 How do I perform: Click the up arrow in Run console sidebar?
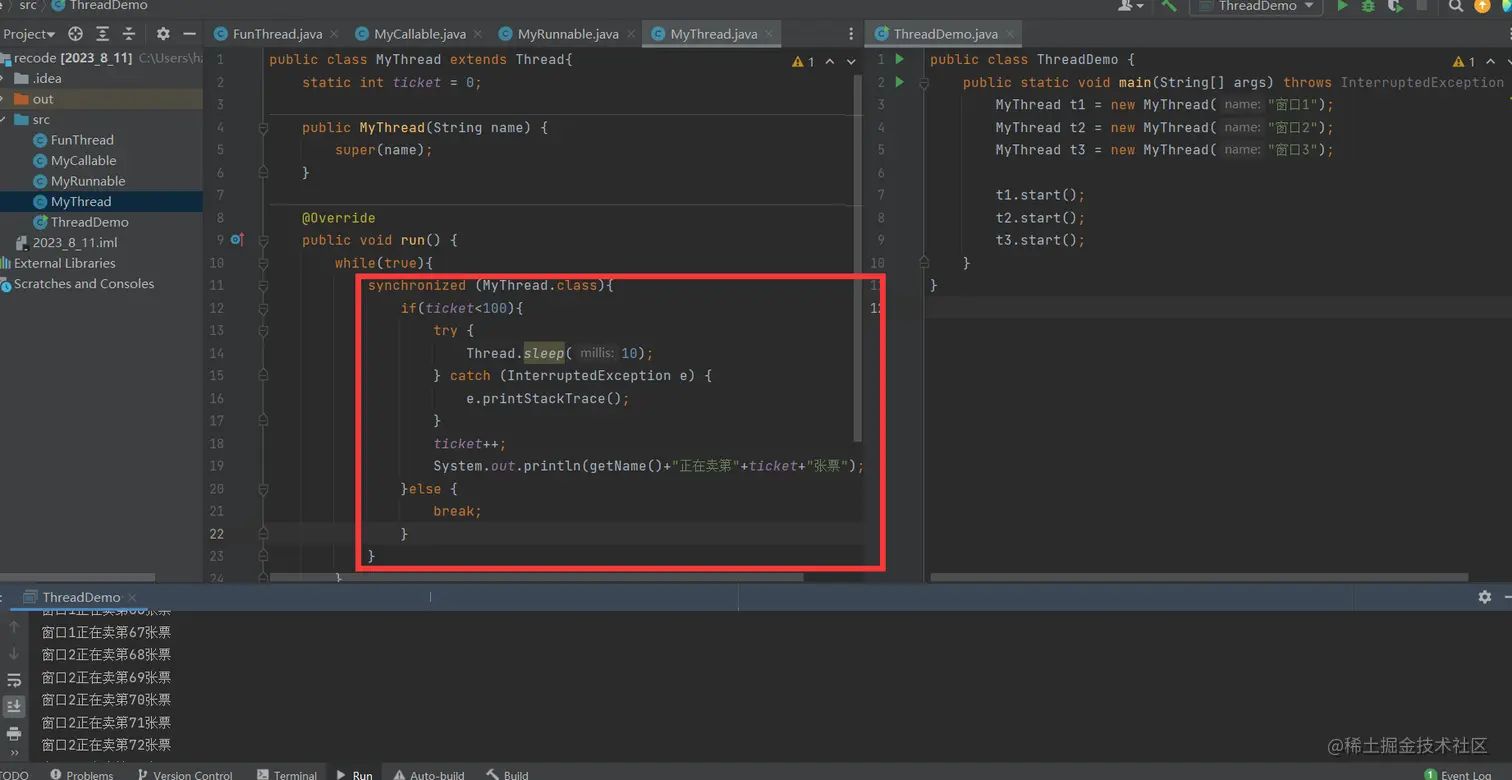pyautogui.click(x=14, y=627)
